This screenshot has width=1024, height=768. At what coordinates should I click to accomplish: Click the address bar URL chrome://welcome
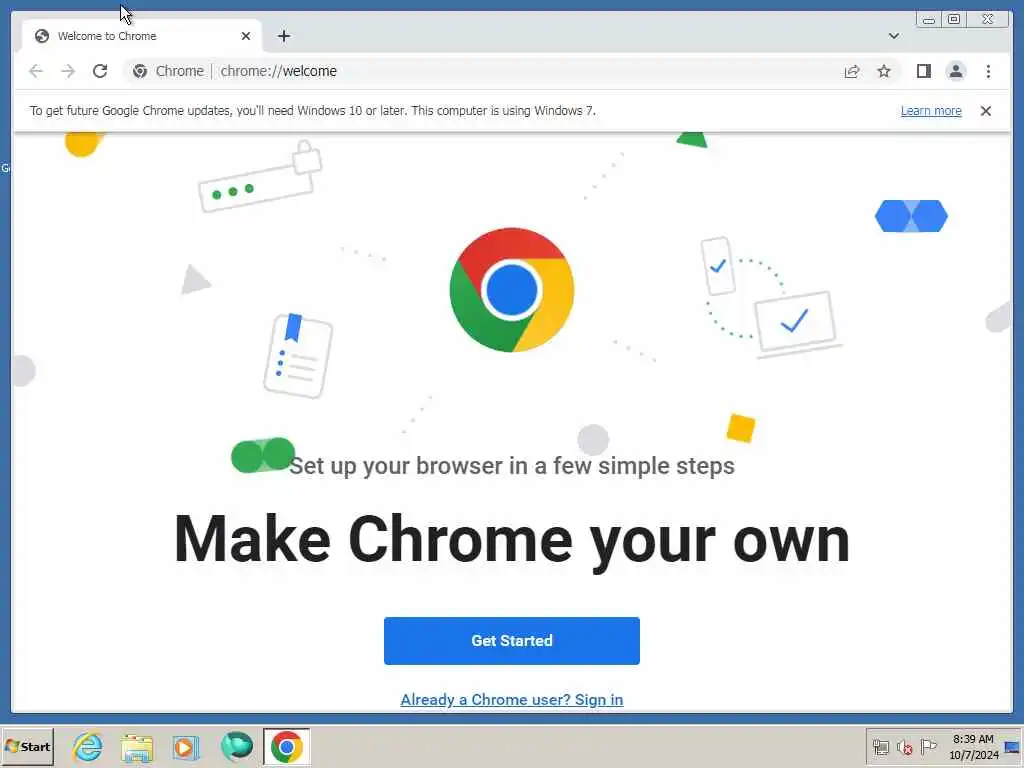click(x=279, y=71)
